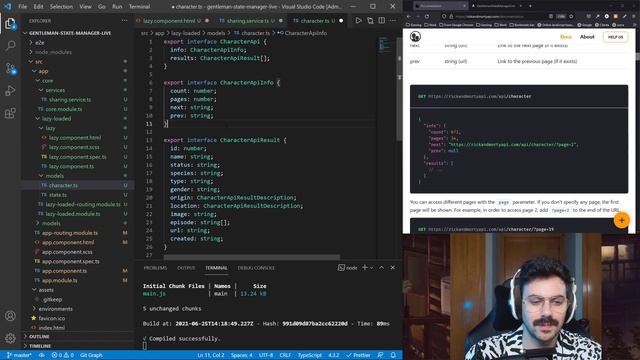Expand the e2e folder
The height and width of the screenshot is (360, 640).
(x=40, y=42)
